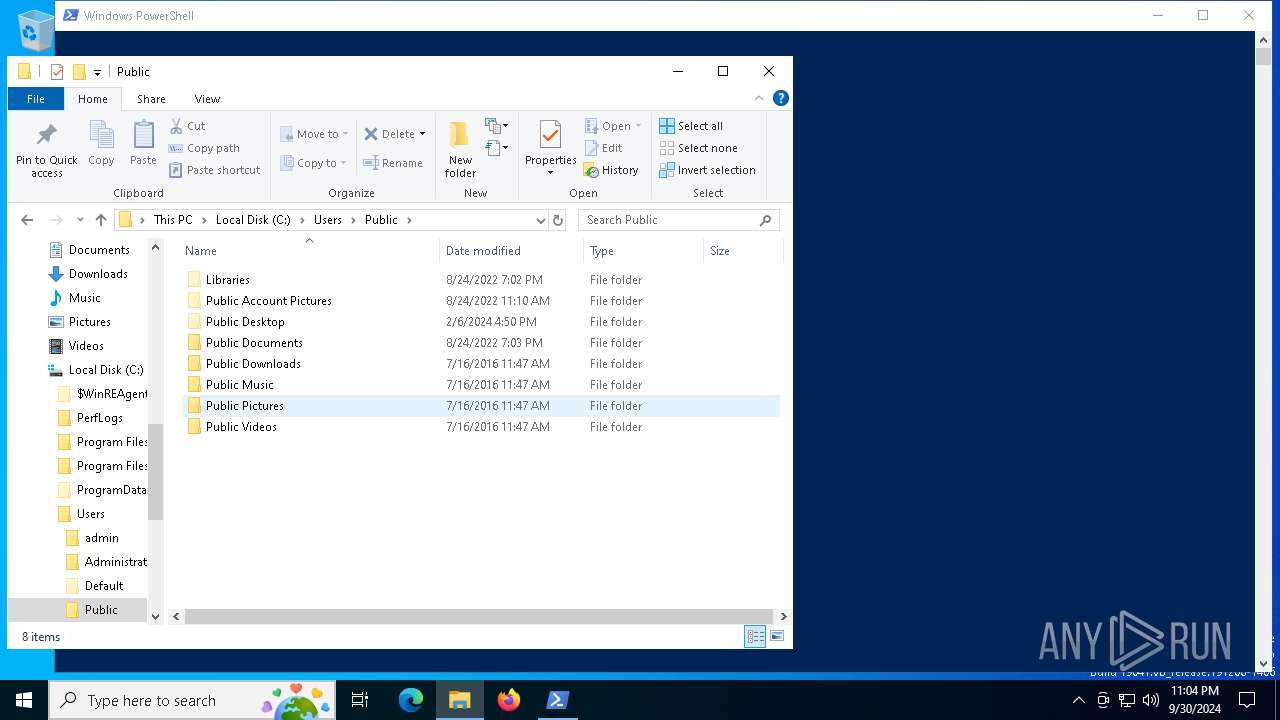This screenshot has width=1280, height=720.
Task: Click search magnifier in Search Public box
Action: tap(766, 220)
